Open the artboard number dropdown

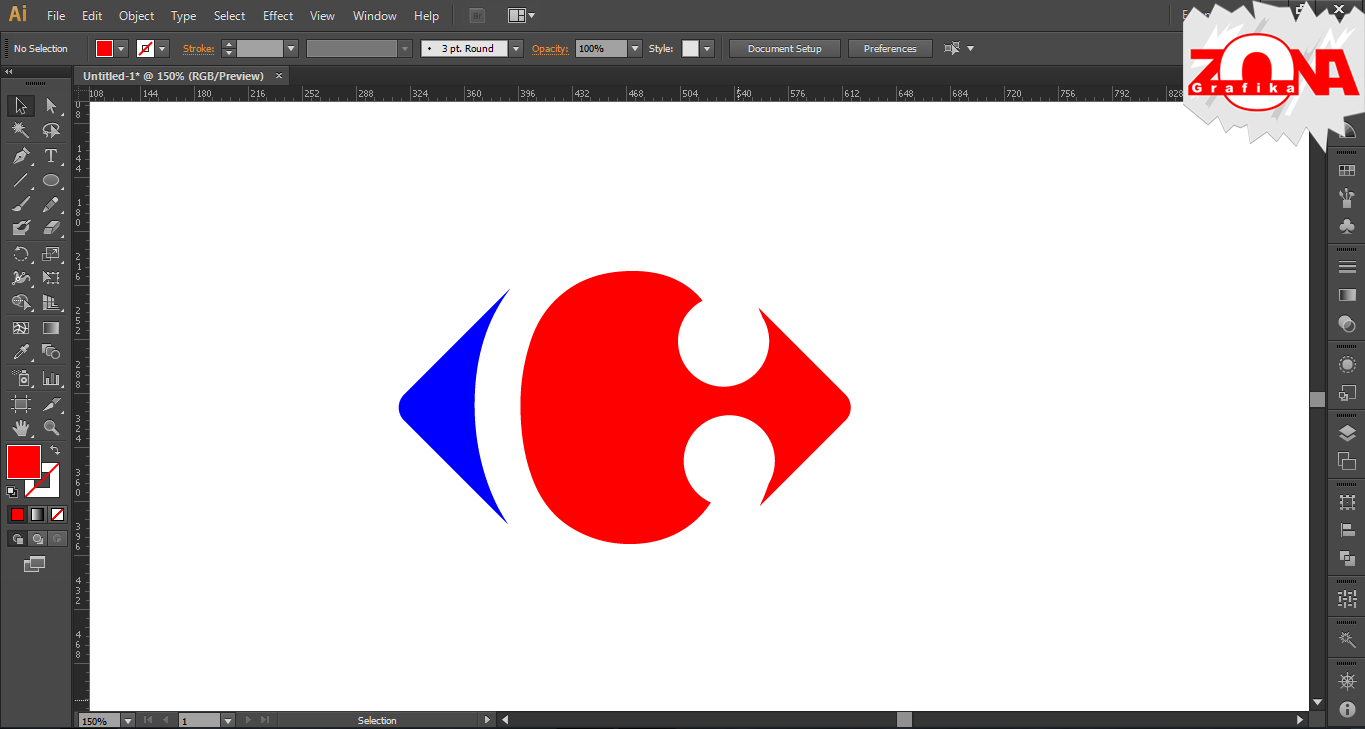[x=227, y=720]
